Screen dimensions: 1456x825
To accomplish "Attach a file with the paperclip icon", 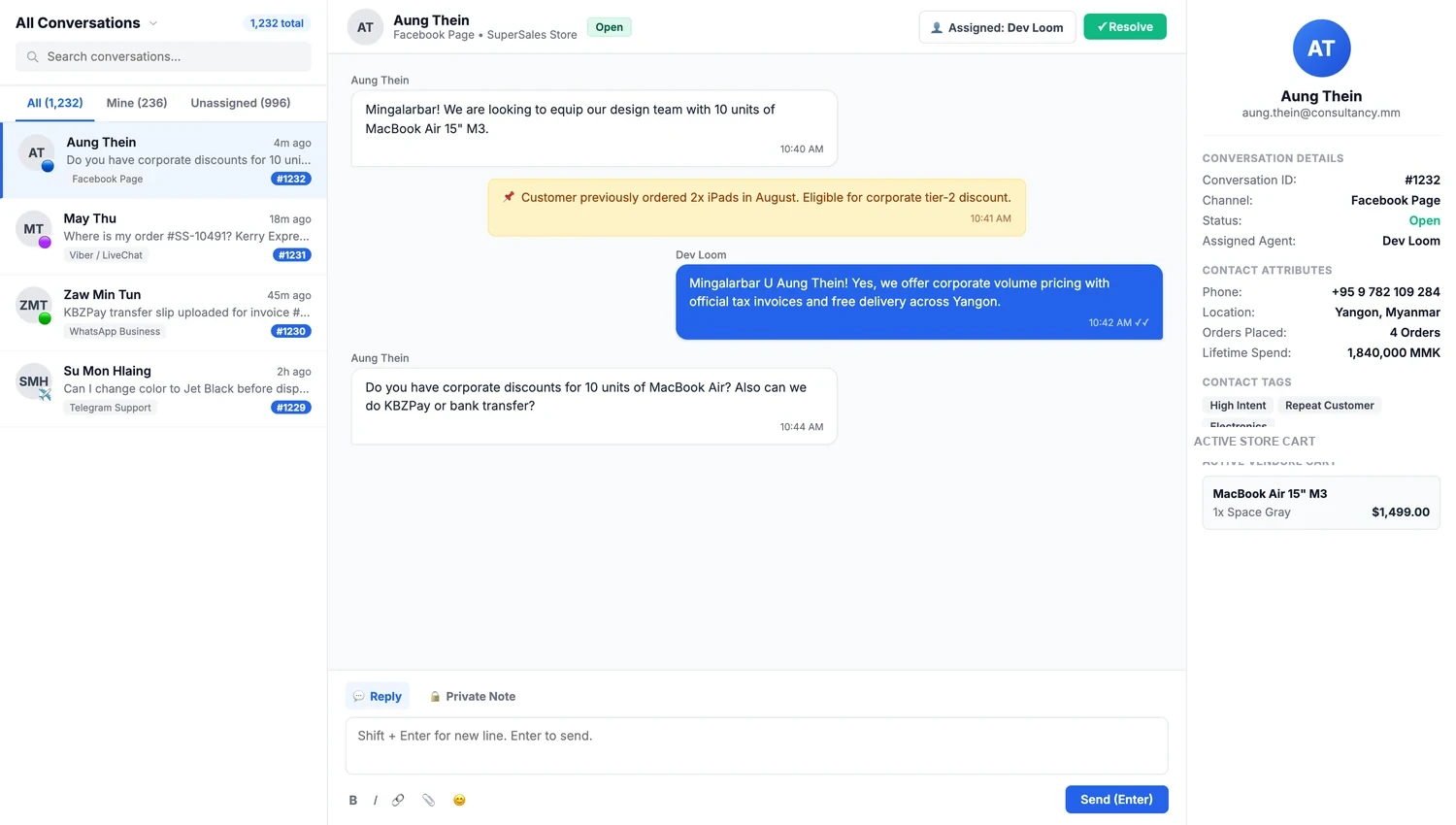I will point(429,800).
